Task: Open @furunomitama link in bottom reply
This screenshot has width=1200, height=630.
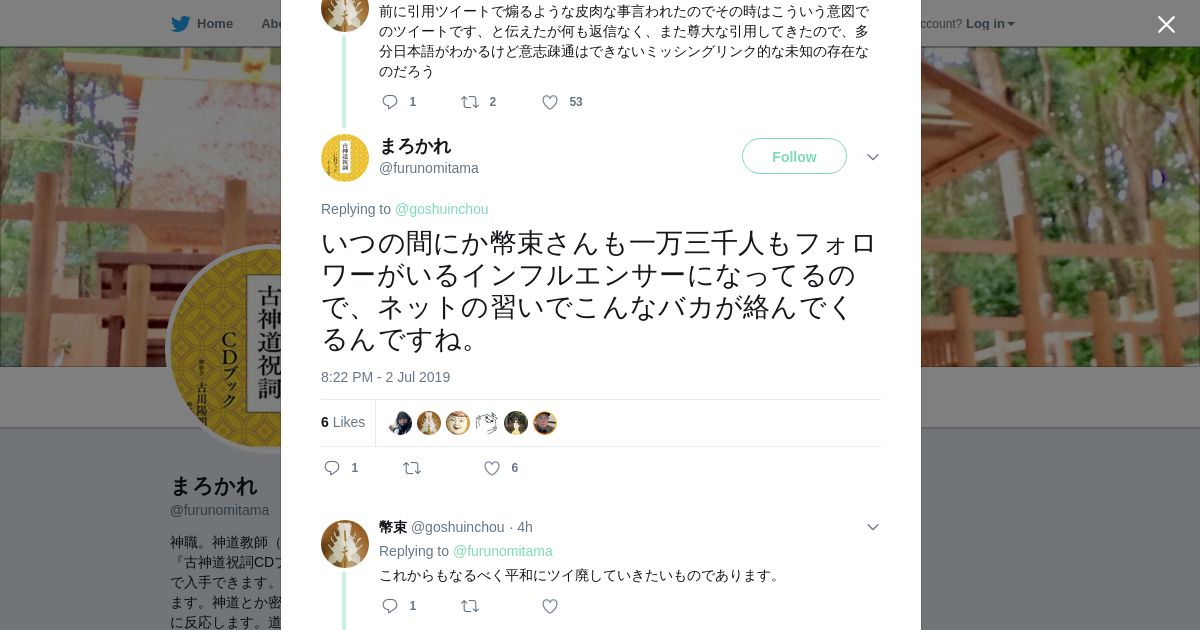Action: click(502, 551)
